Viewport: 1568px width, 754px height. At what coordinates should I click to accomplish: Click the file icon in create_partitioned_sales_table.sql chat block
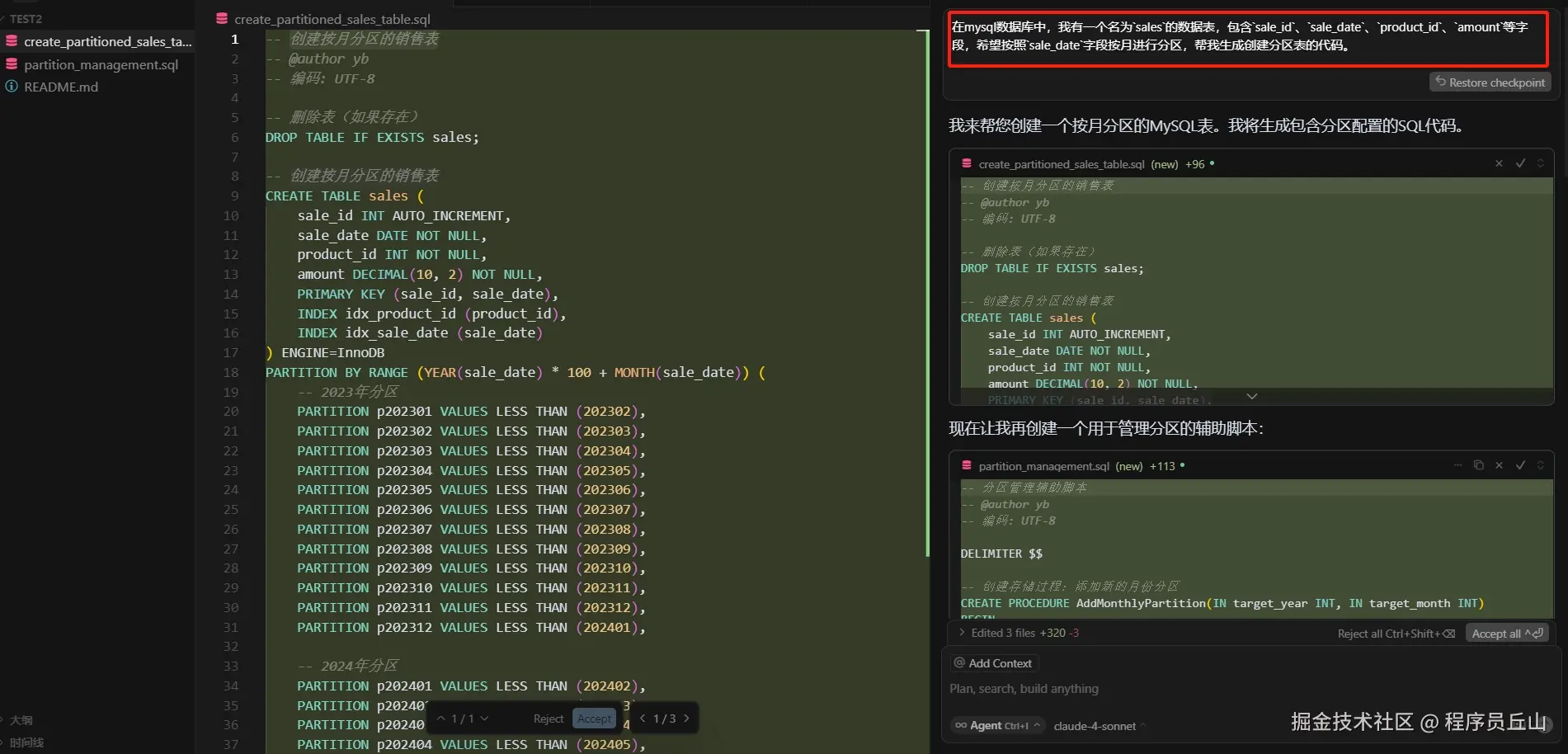pyautogui.click(x=966, y=164)
